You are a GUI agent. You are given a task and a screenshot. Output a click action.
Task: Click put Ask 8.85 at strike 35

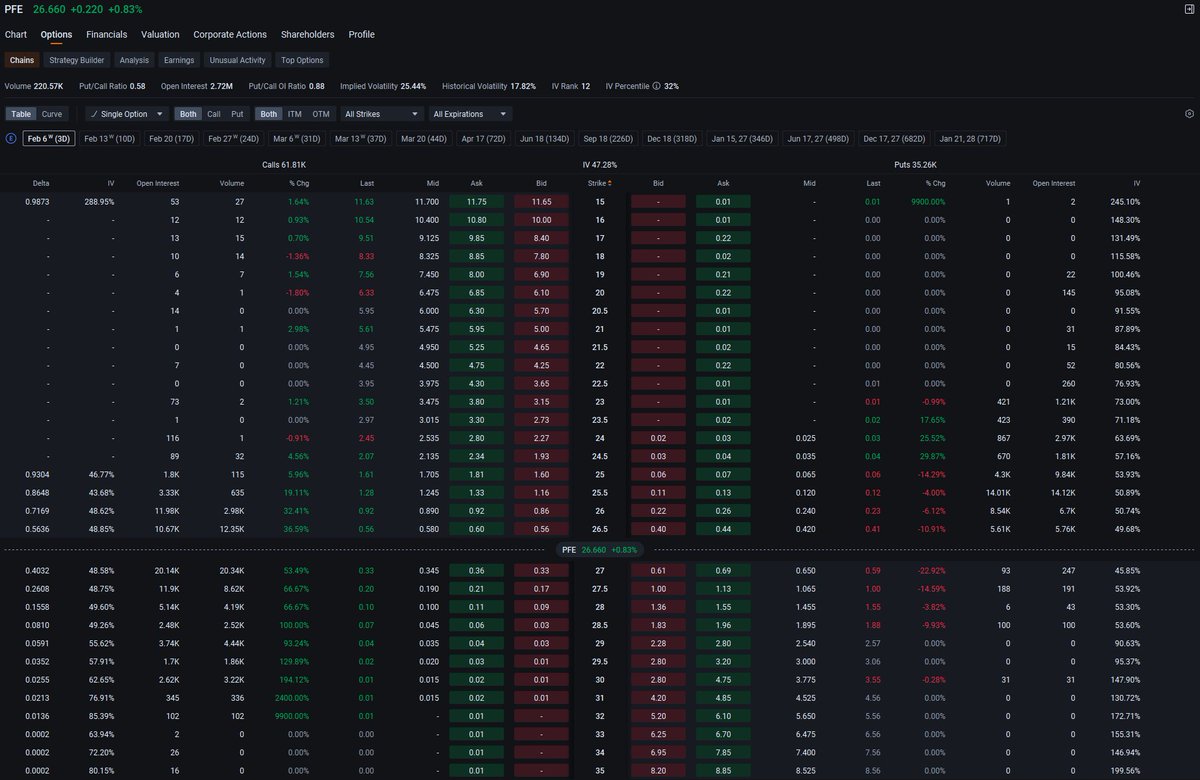pos(723,771)
